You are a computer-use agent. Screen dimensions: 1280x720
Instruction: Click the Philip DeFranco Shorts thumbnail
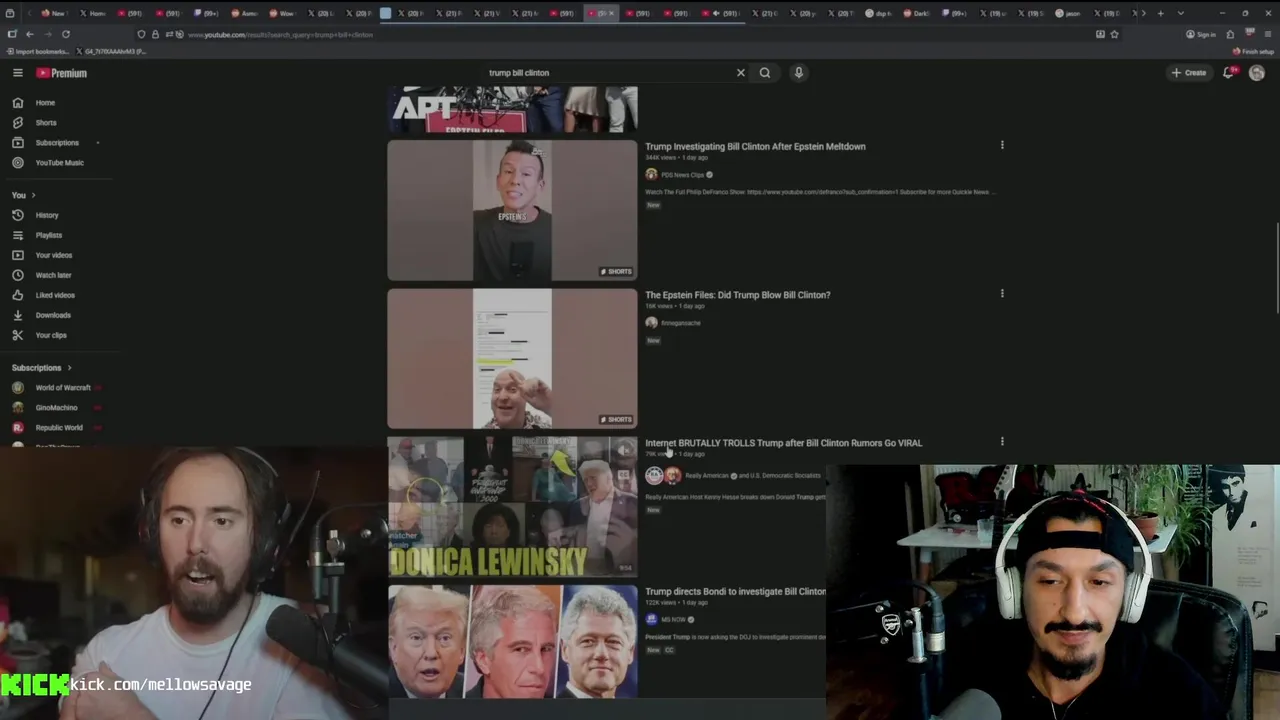click(512, 210)
